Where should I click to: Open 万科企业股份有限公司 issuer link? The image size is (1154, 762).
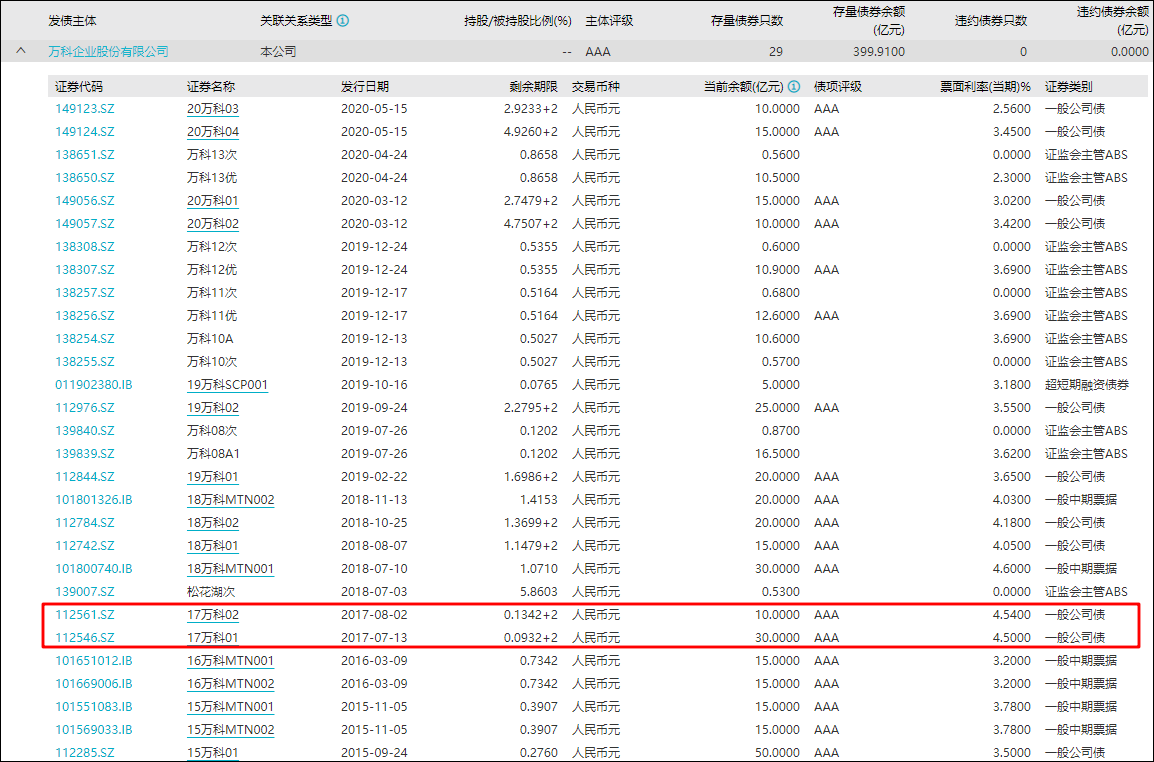tap(108, 52)
